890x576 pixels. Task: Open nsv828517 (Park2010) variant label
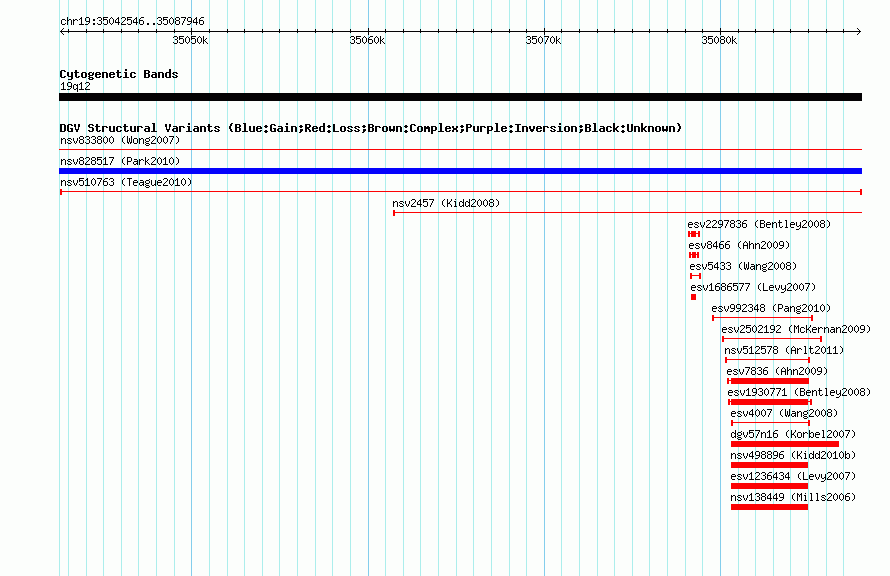(x=120, y=161)
